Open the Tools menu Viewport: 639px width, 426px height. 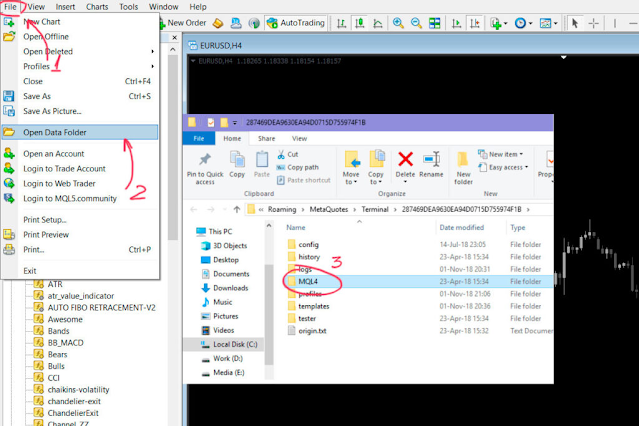pyautogui.click(x=128, y=7)
